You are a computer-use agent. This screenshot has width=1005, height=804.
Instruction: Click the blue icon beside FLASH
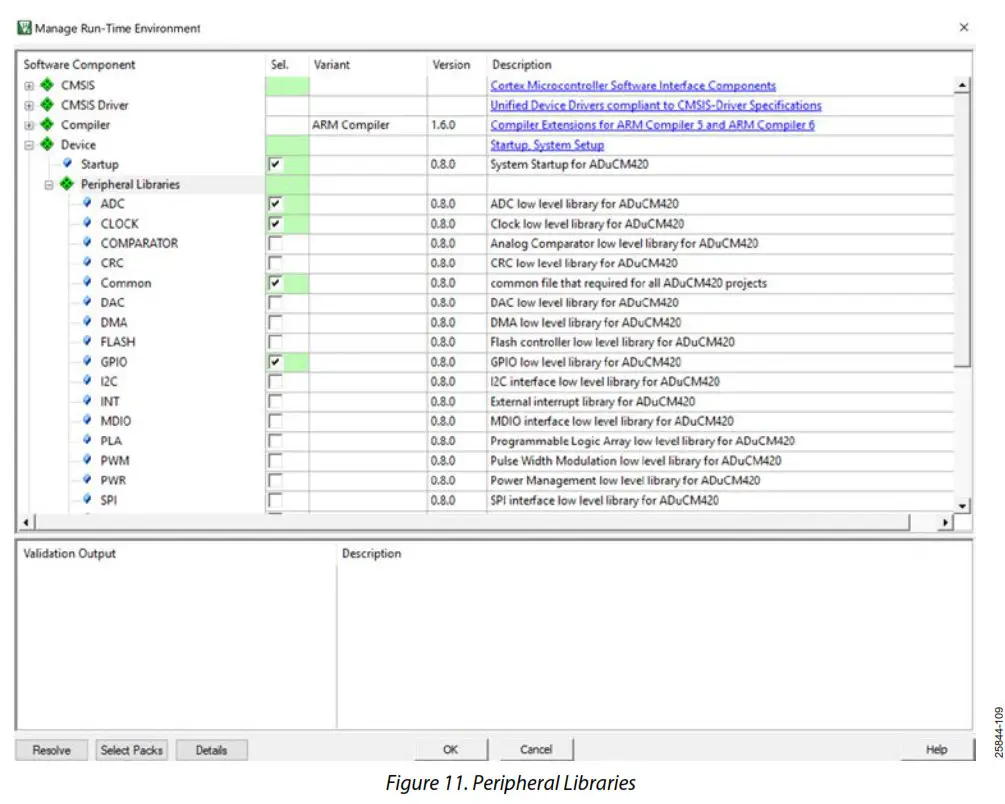pyautogui.click(x=88, y=342)
